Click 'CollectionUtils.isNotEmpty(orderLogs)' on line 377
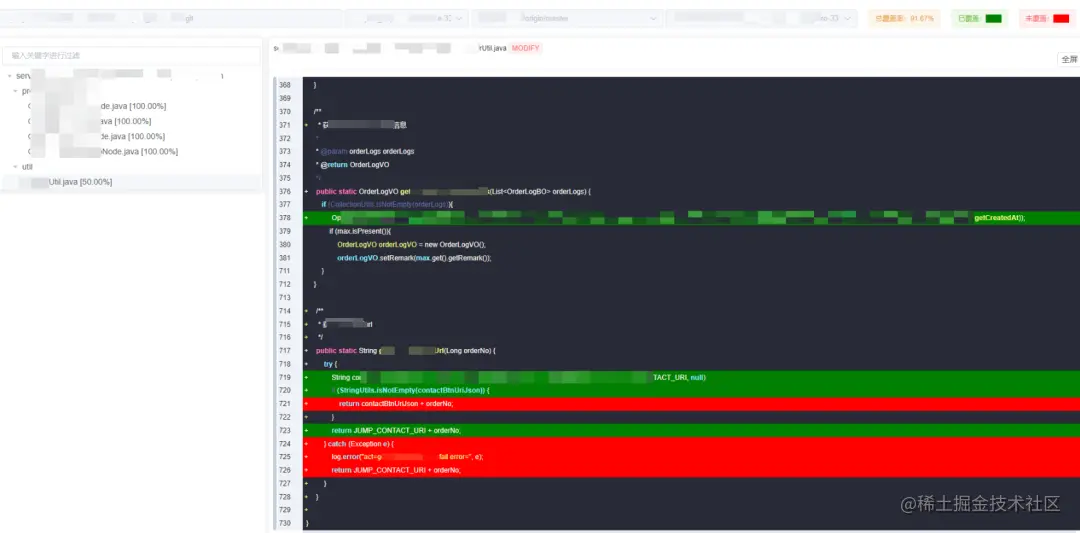The height and width of the screenshot is (533, 1080). [x=389, y=205]
